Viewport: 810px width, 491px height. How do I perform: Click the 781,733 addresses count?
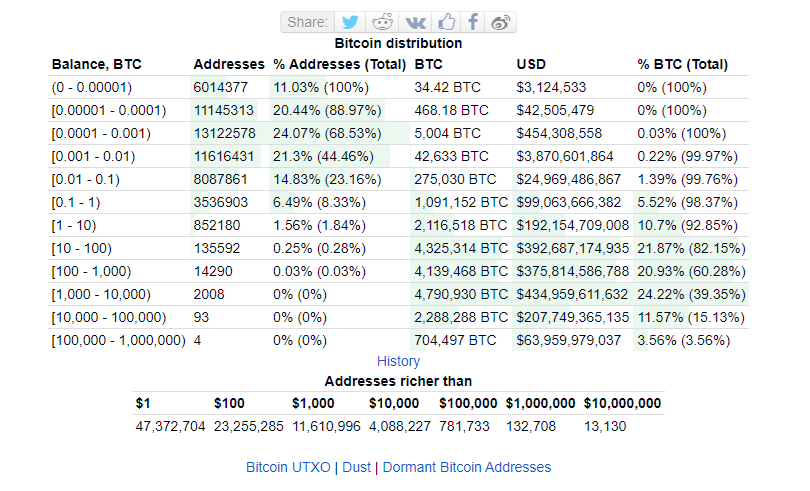tap(464, 426)
